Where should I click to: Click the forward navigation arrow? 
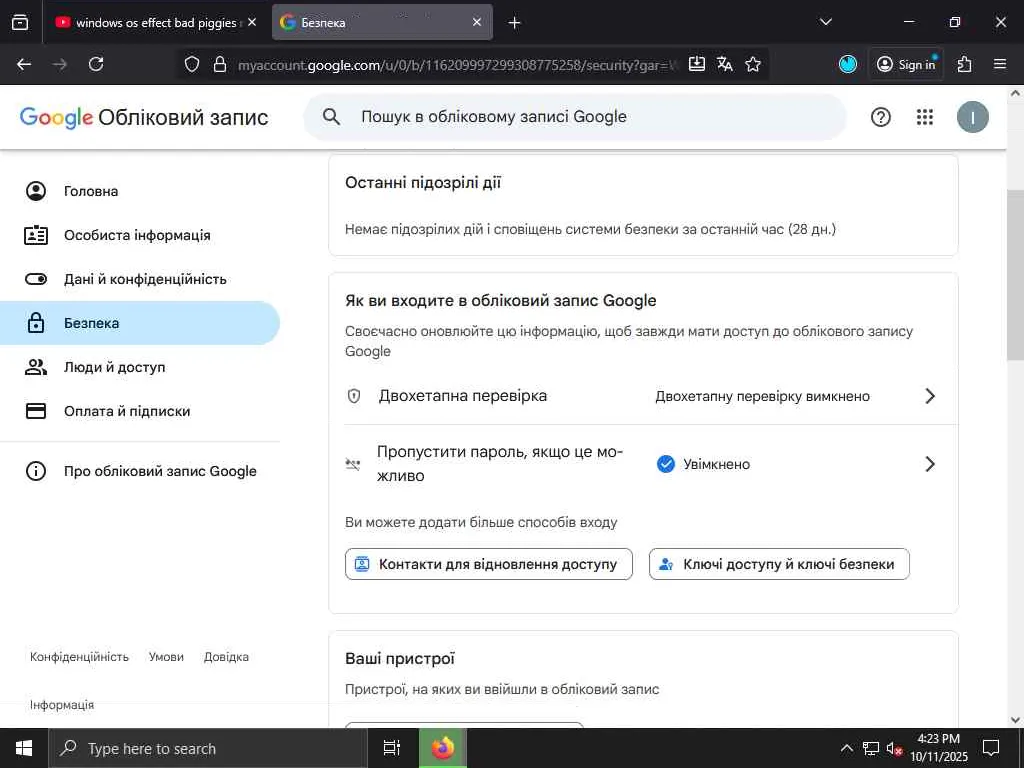[x=60, y=64]
